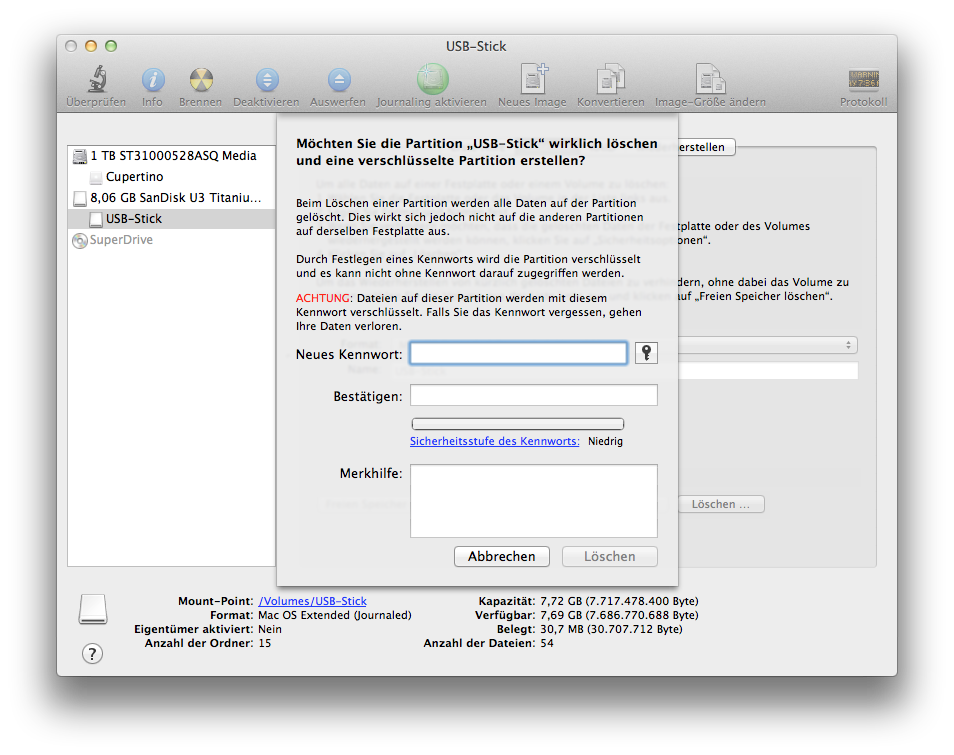
Task: Focus the Bestätigen password field
Action: coord(534,395)
